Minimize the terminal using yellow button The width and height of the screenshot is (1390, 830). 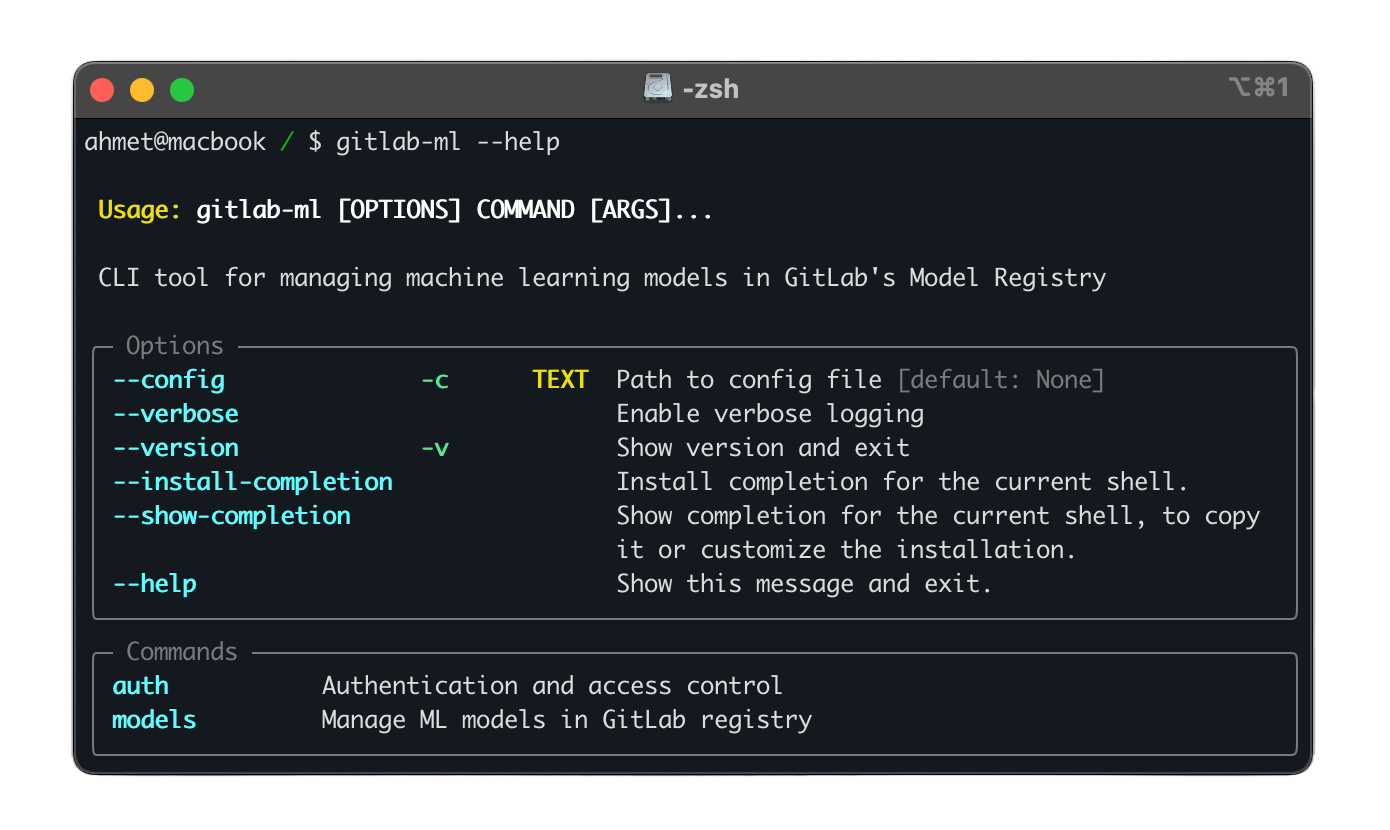coord(142,90)
